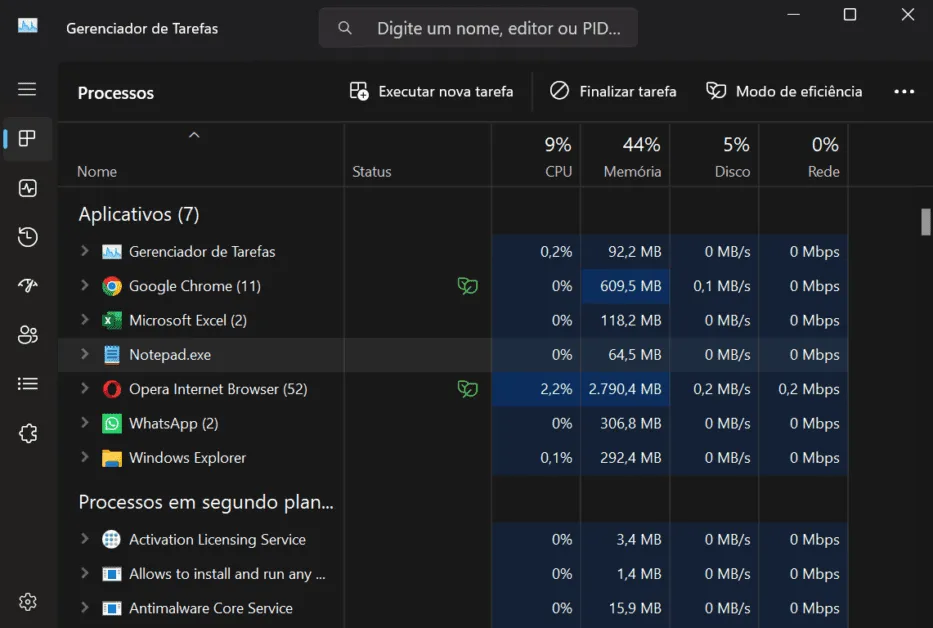Open the ellipsis overflow menu

[904, 91]
